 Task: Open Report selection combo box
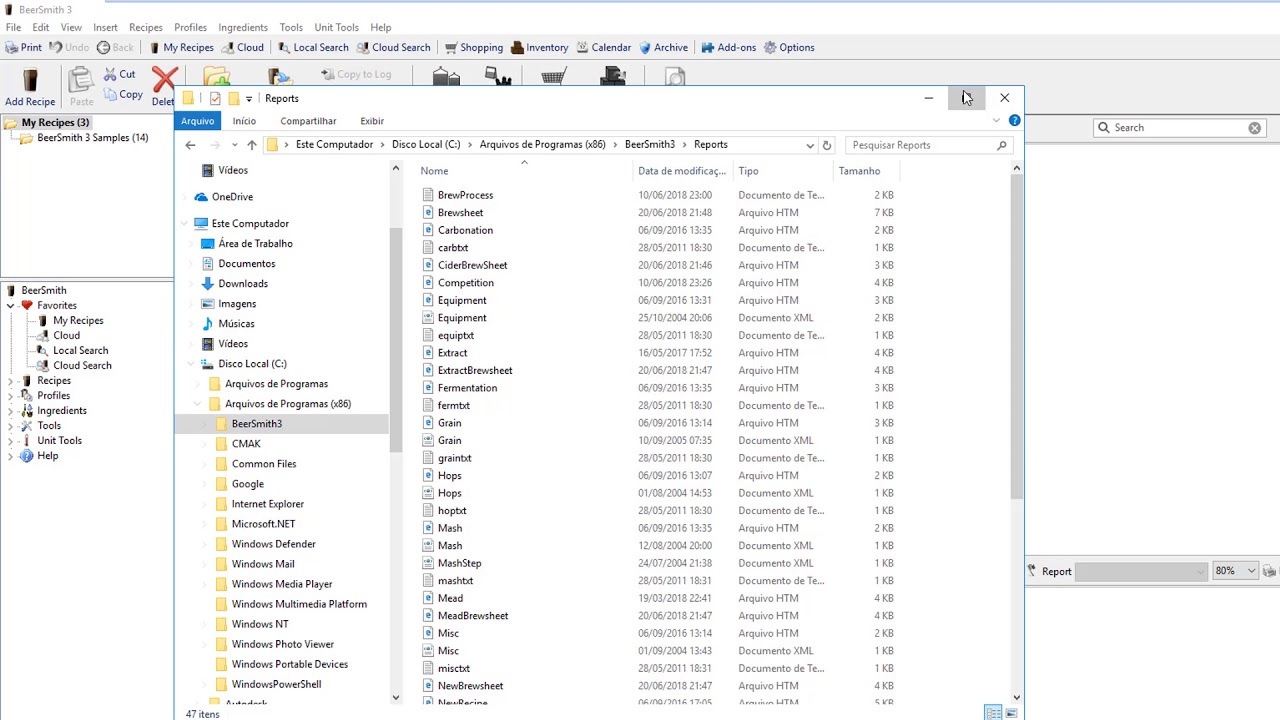tap(1142, 571)
